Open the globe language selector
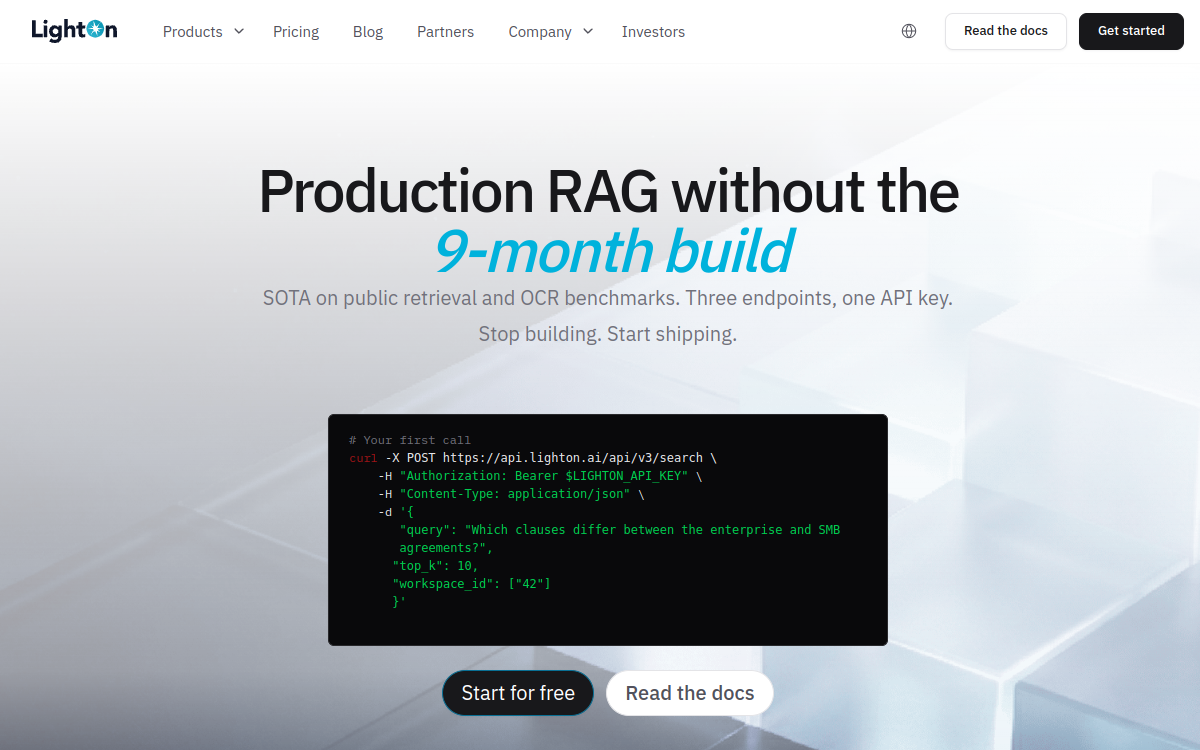 click(909, 31)
